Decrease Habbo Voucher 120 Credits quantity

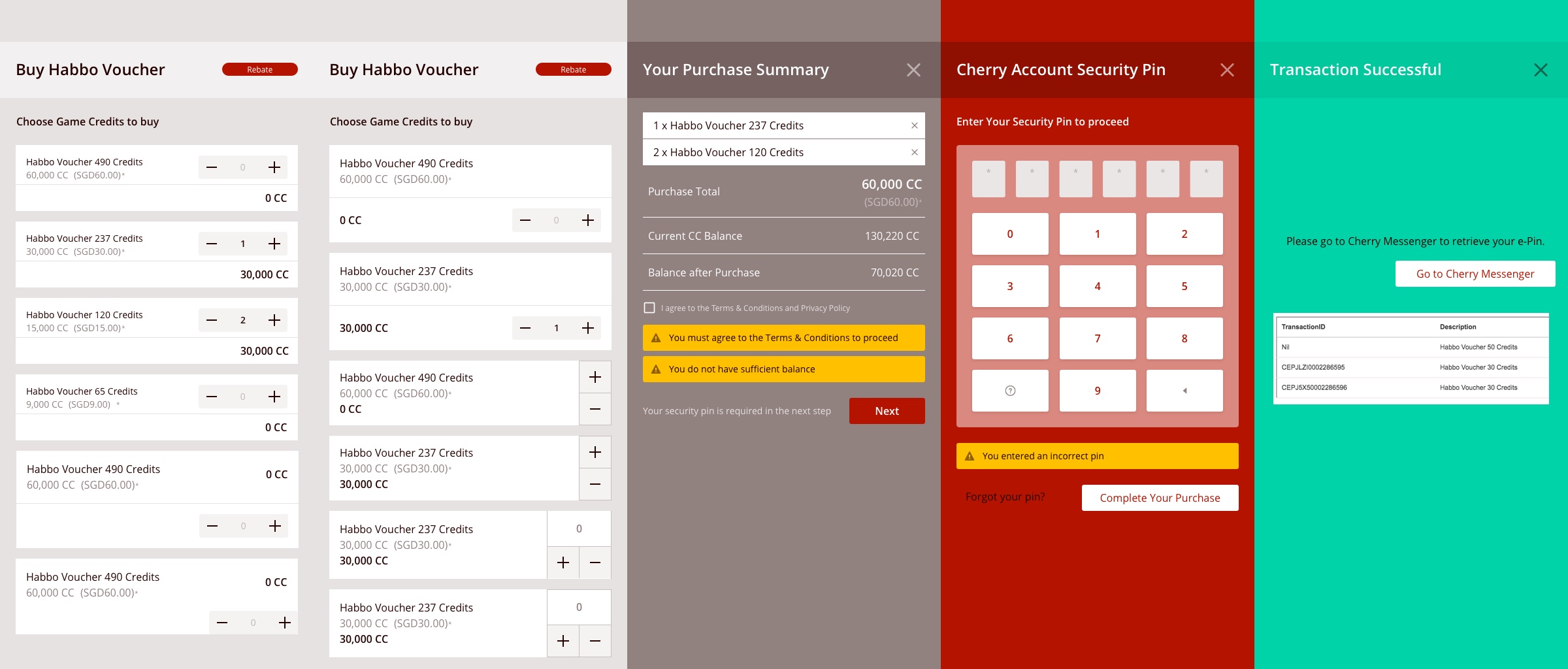(x=212, y=320)
